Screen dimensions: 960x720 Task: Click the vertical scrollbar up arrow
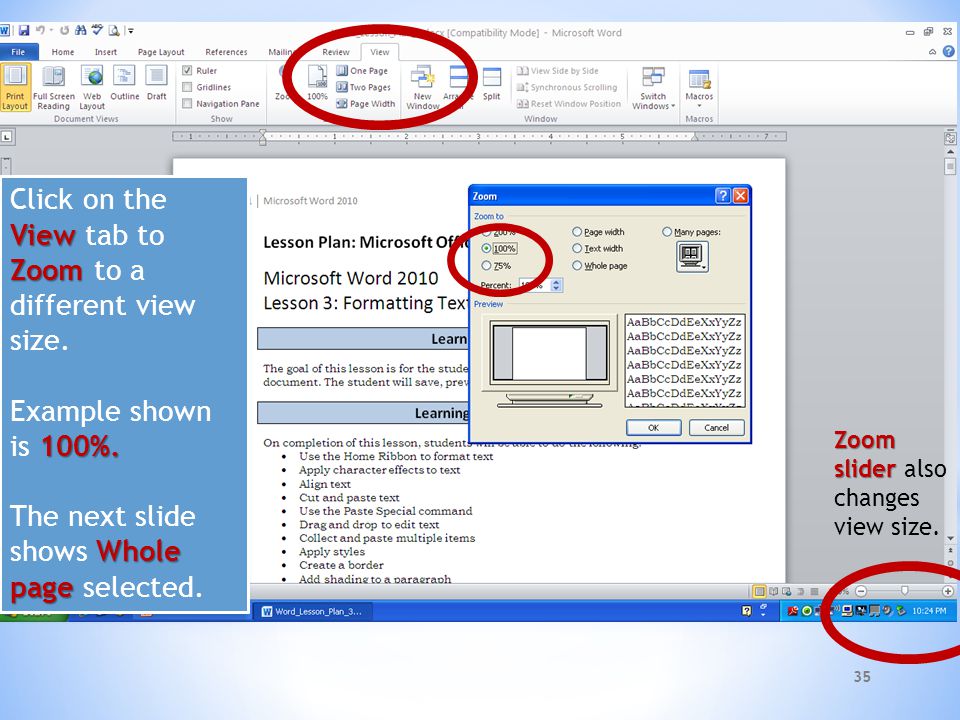point(950,151)
